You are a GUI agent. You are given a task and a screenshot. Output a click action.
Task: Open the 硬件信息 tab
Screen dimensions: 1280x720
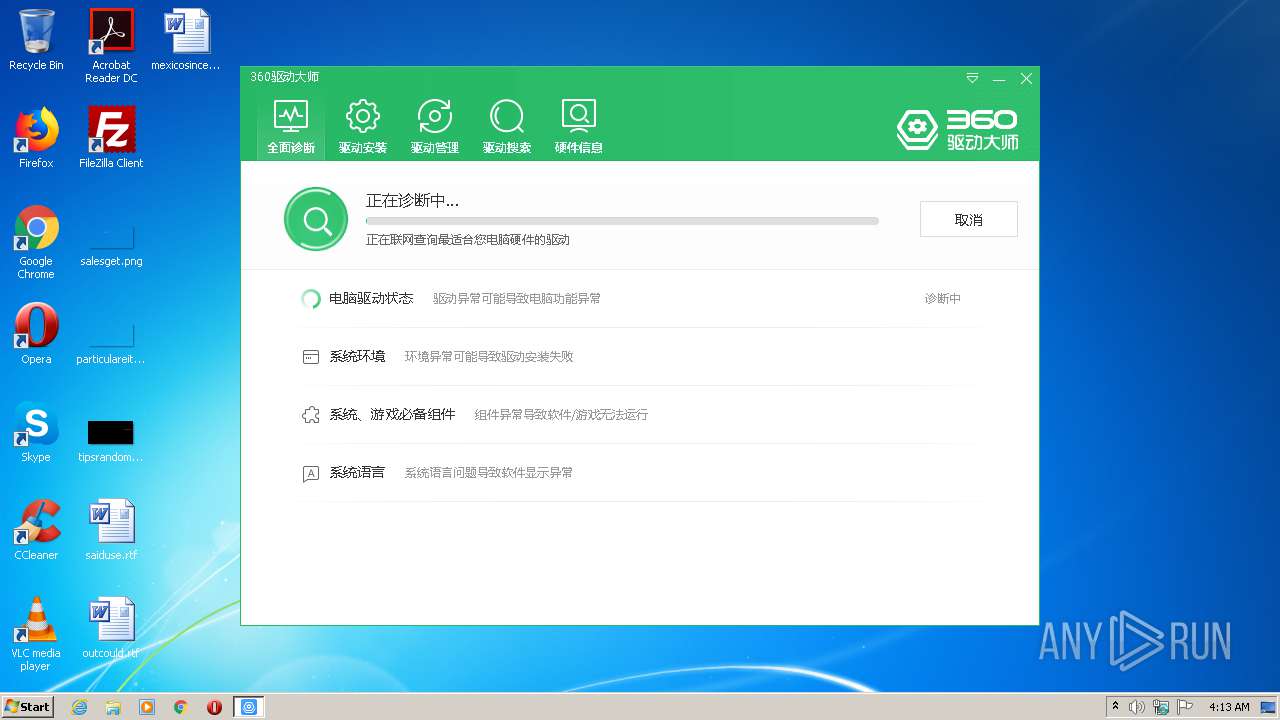tap(579, 127)
